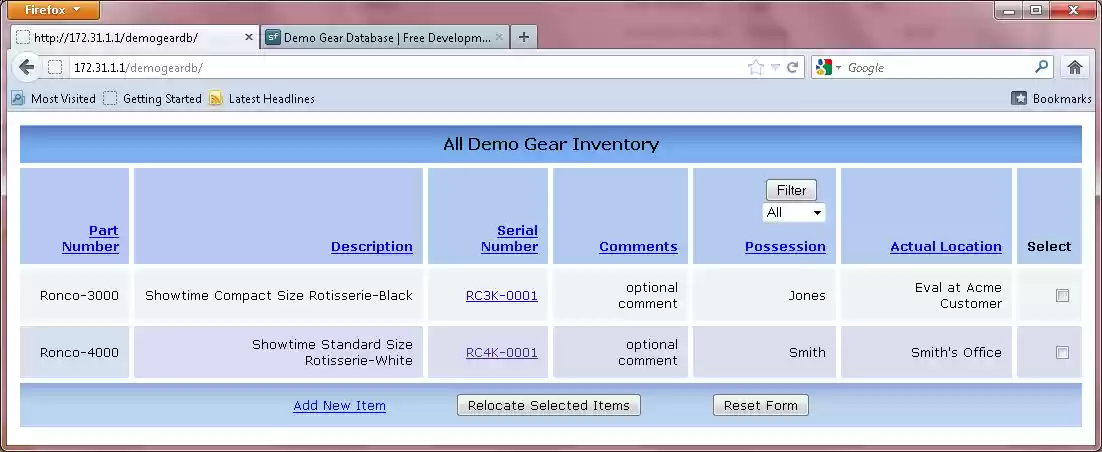1102x452 pixels.
Task: Click the optional comment cell for Ronco-4000
Action: pos(621,352)
